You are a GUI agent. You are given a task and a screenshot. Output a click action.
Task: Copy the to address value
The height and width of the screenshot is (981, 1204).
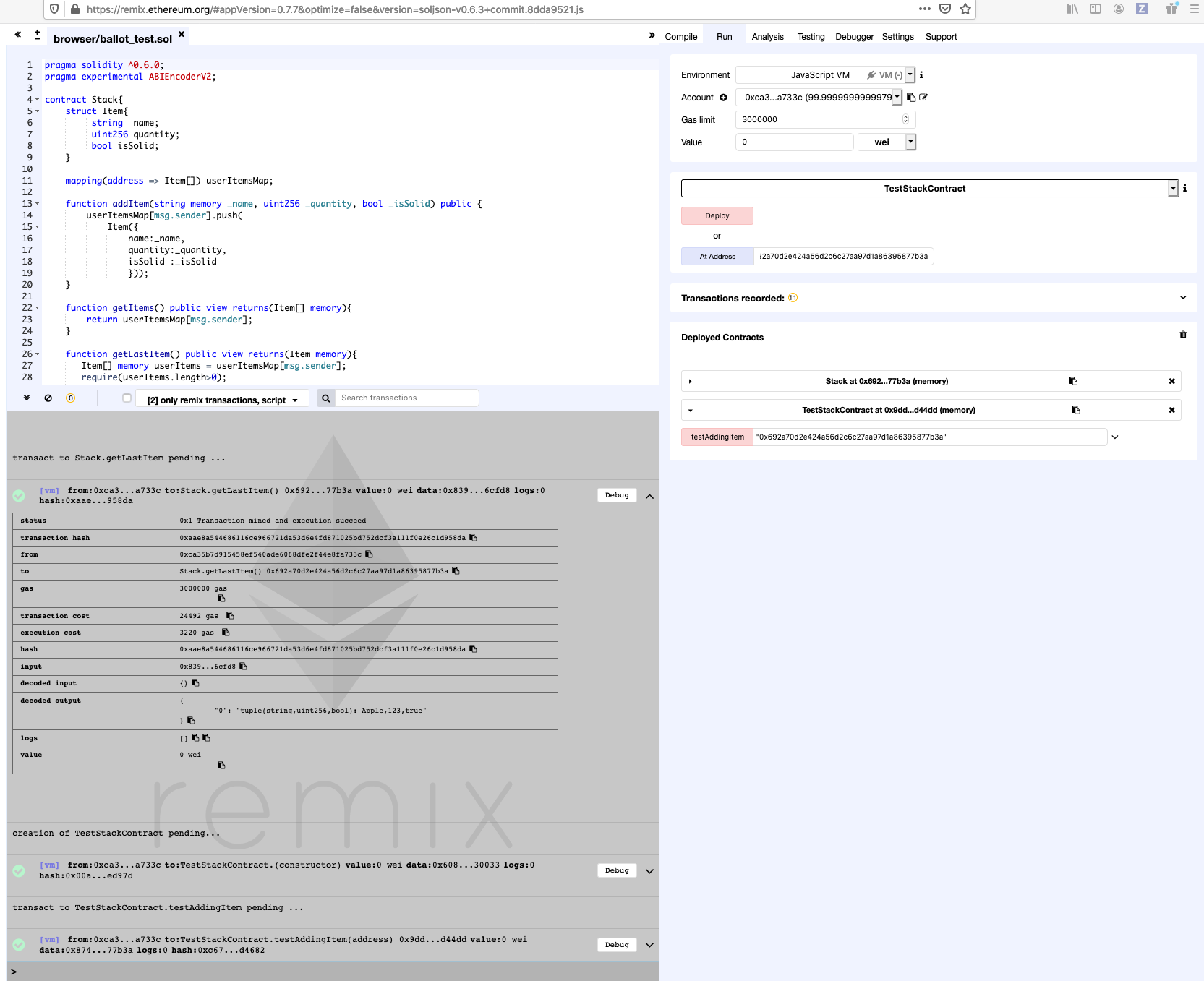(x=456, y=571)
